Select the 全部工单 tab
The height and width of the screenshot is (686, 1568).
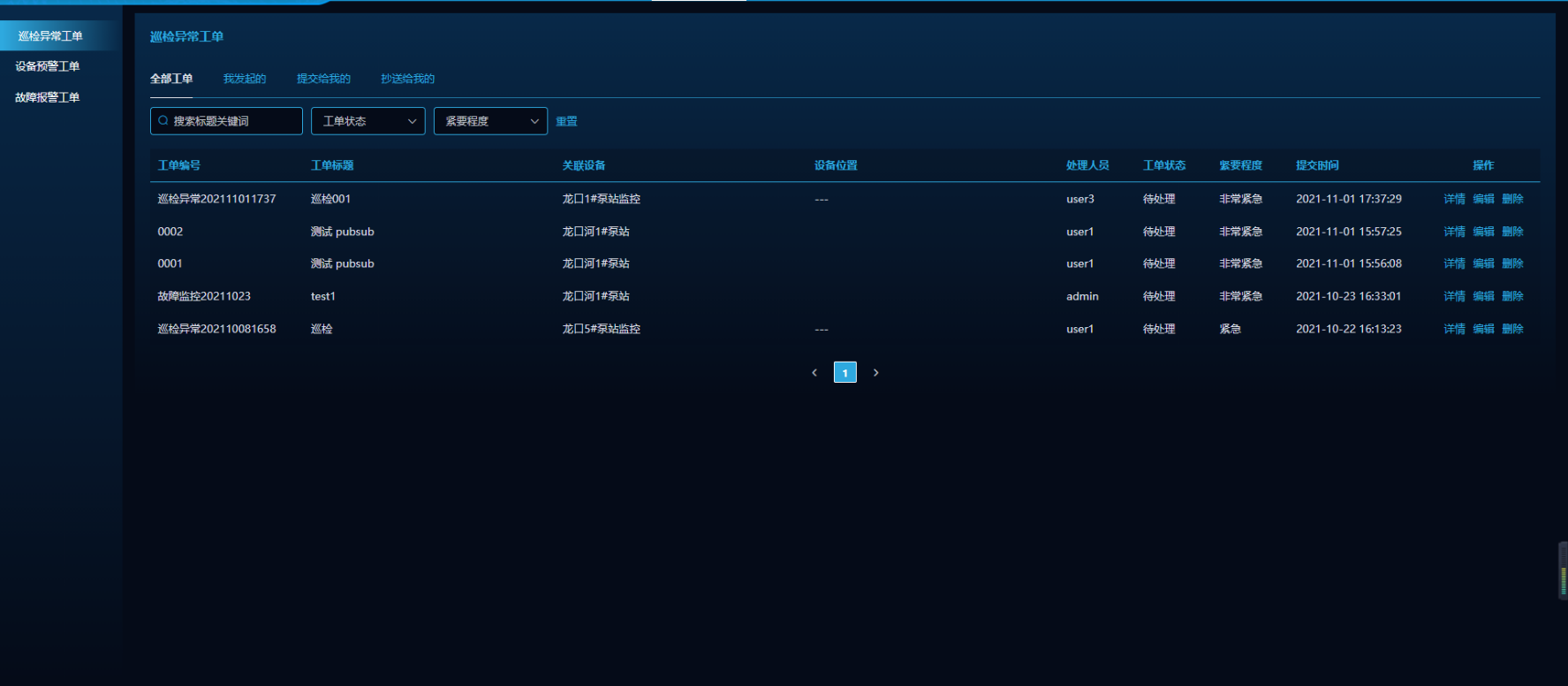[171, 79]
